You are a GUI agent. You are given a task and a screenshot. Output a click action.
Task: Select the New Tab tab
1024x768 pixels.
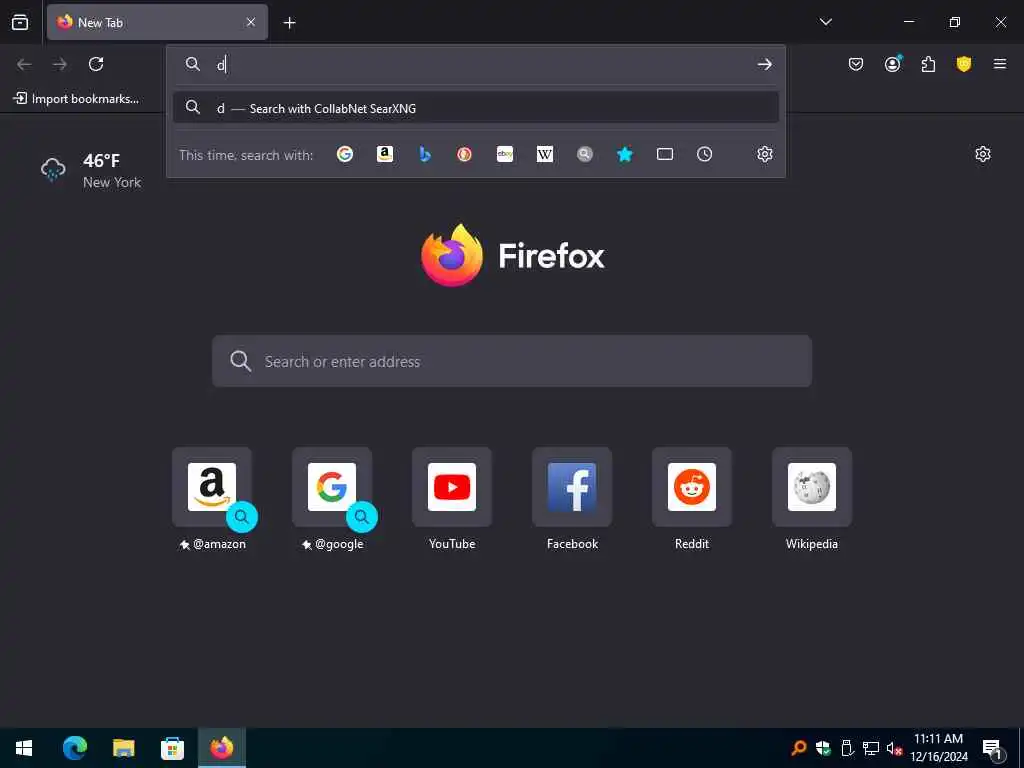click(157, 22)
